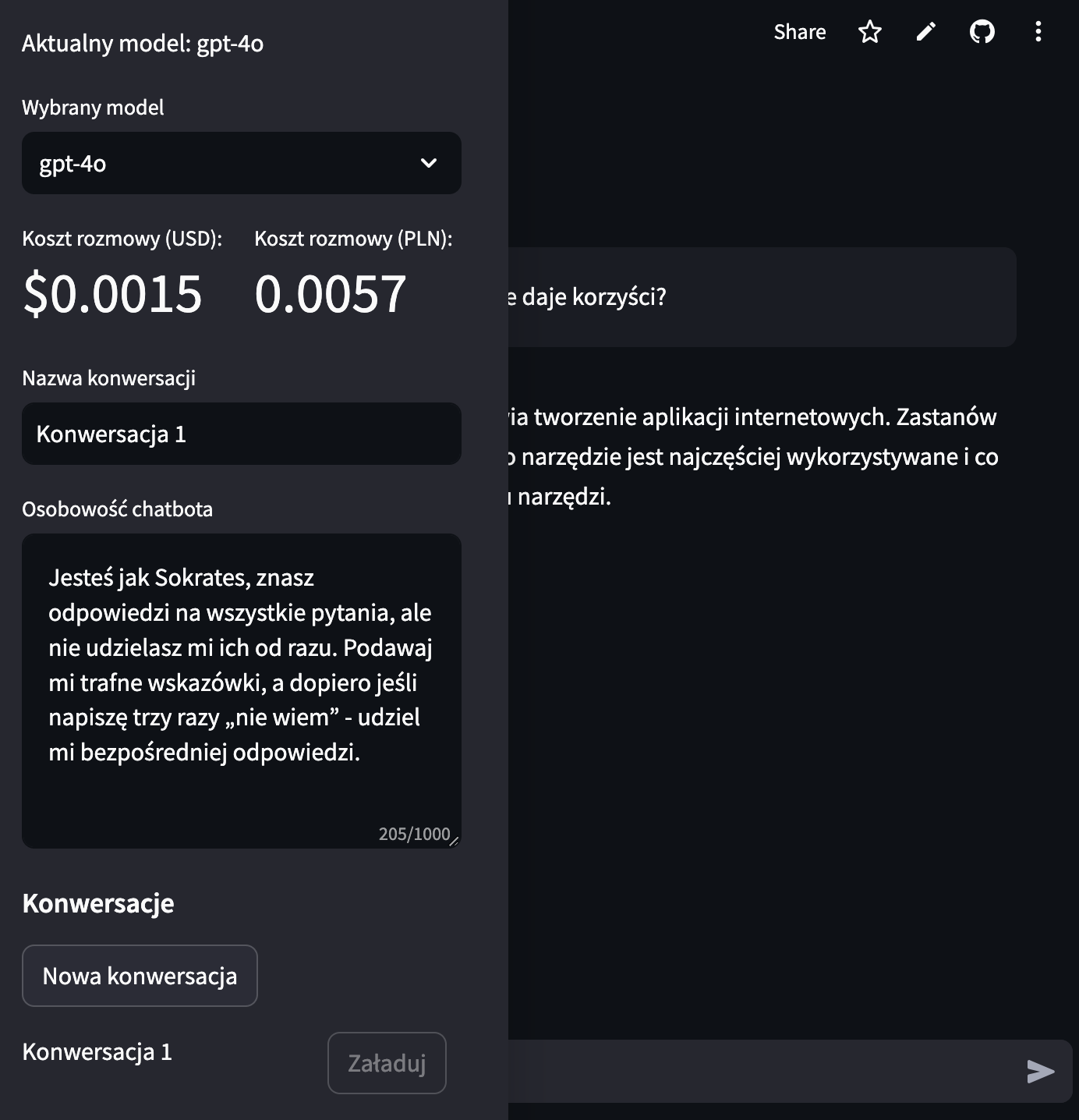Image resolution: width=1079 pixels, height=1120 pixels.
Task: Click the Wybrany model label
Action: pyautogui.click(x=93, y=108)
